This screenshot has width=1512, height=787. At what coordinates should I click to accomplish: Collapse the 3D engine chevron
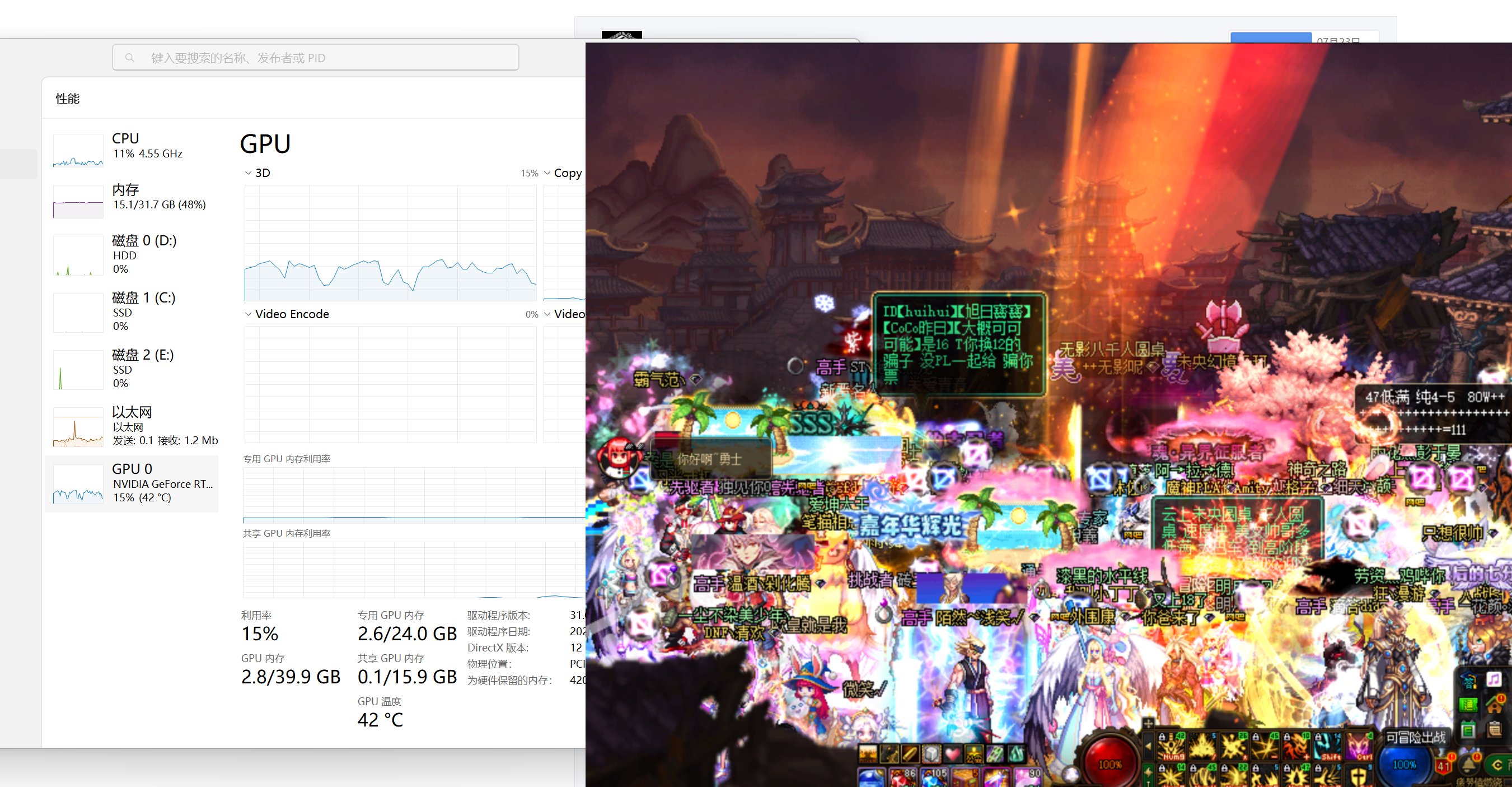(x=247, y=173)
